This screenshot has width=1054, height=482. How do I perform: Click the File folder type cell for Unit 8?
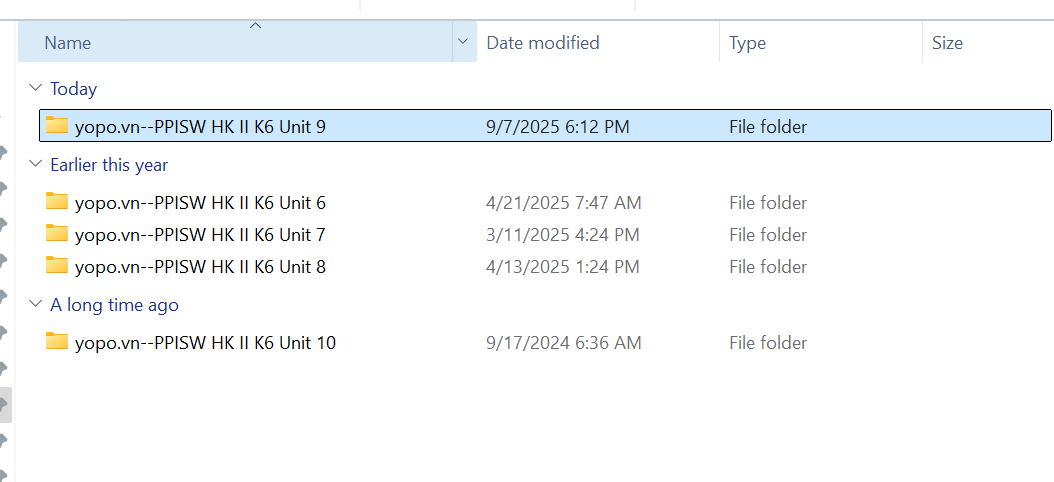(x=767, y=267)
